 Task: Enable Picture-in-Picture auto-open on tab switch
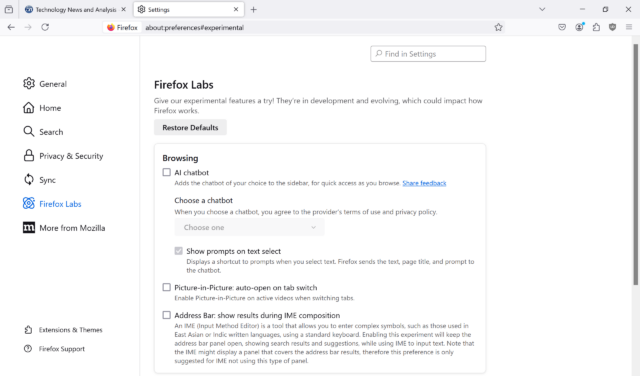coord(167,287)
